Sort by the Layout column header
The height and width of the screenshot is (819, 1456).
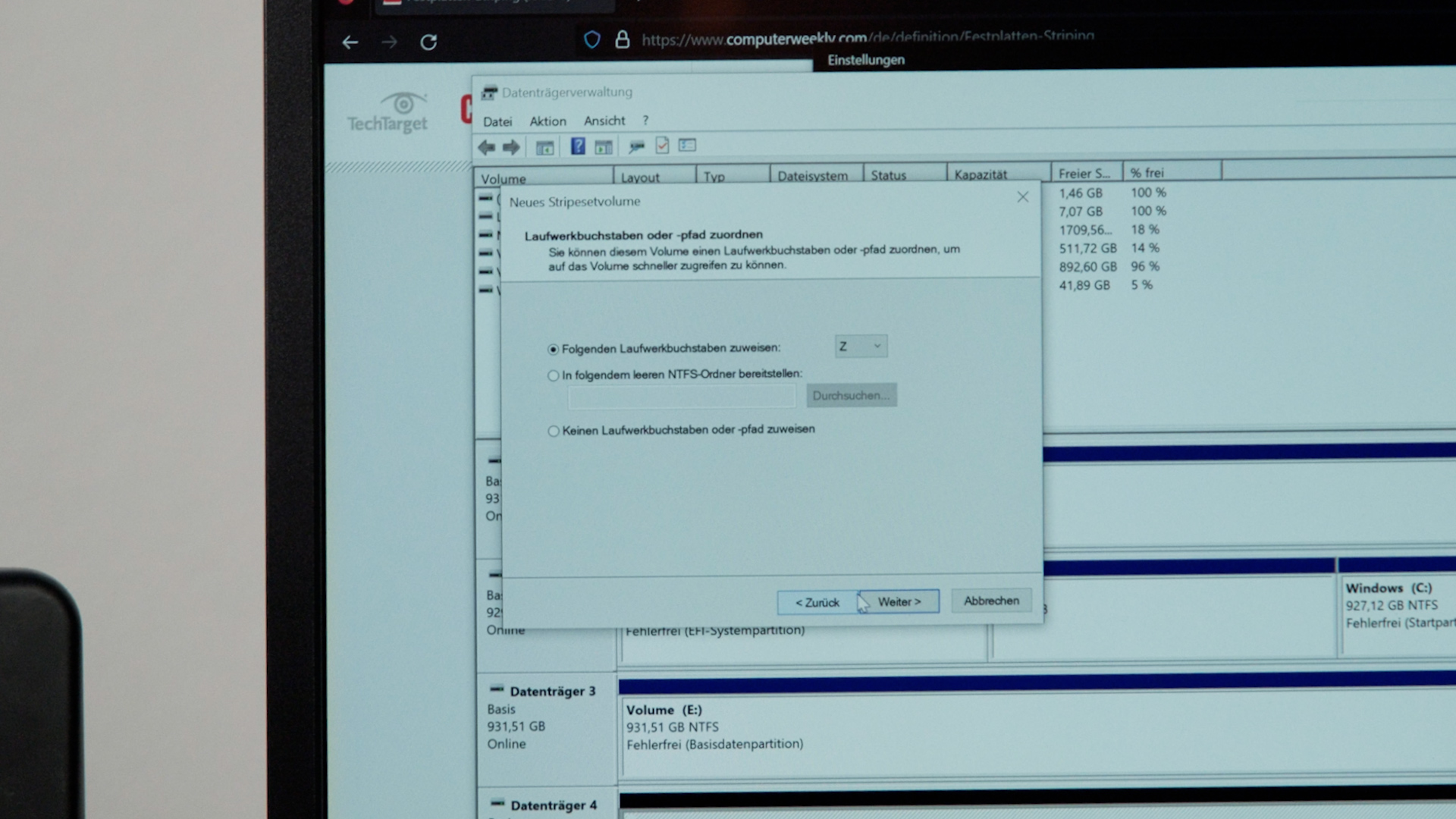pos(654,177)
